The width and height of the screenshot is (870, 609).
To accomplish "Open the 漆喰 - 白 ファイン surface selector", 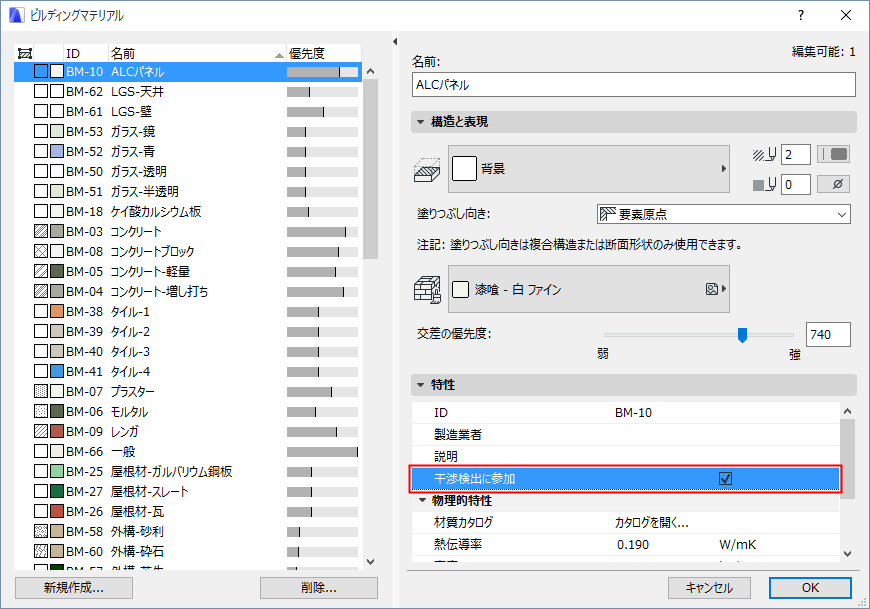I will point(589,289).
